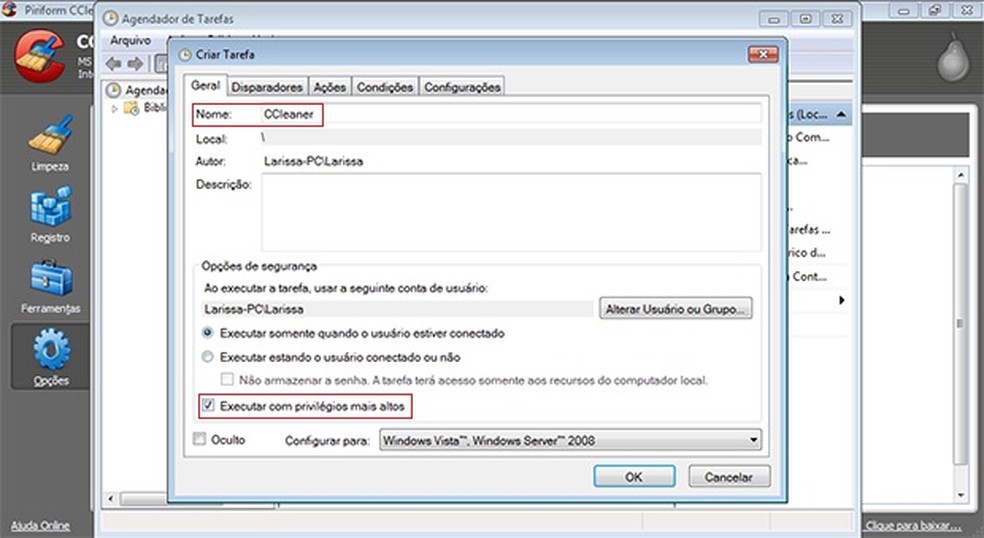Expand the Biblioteca tree node
Screen dimensions: 984x538
click(x=115, y=109)
